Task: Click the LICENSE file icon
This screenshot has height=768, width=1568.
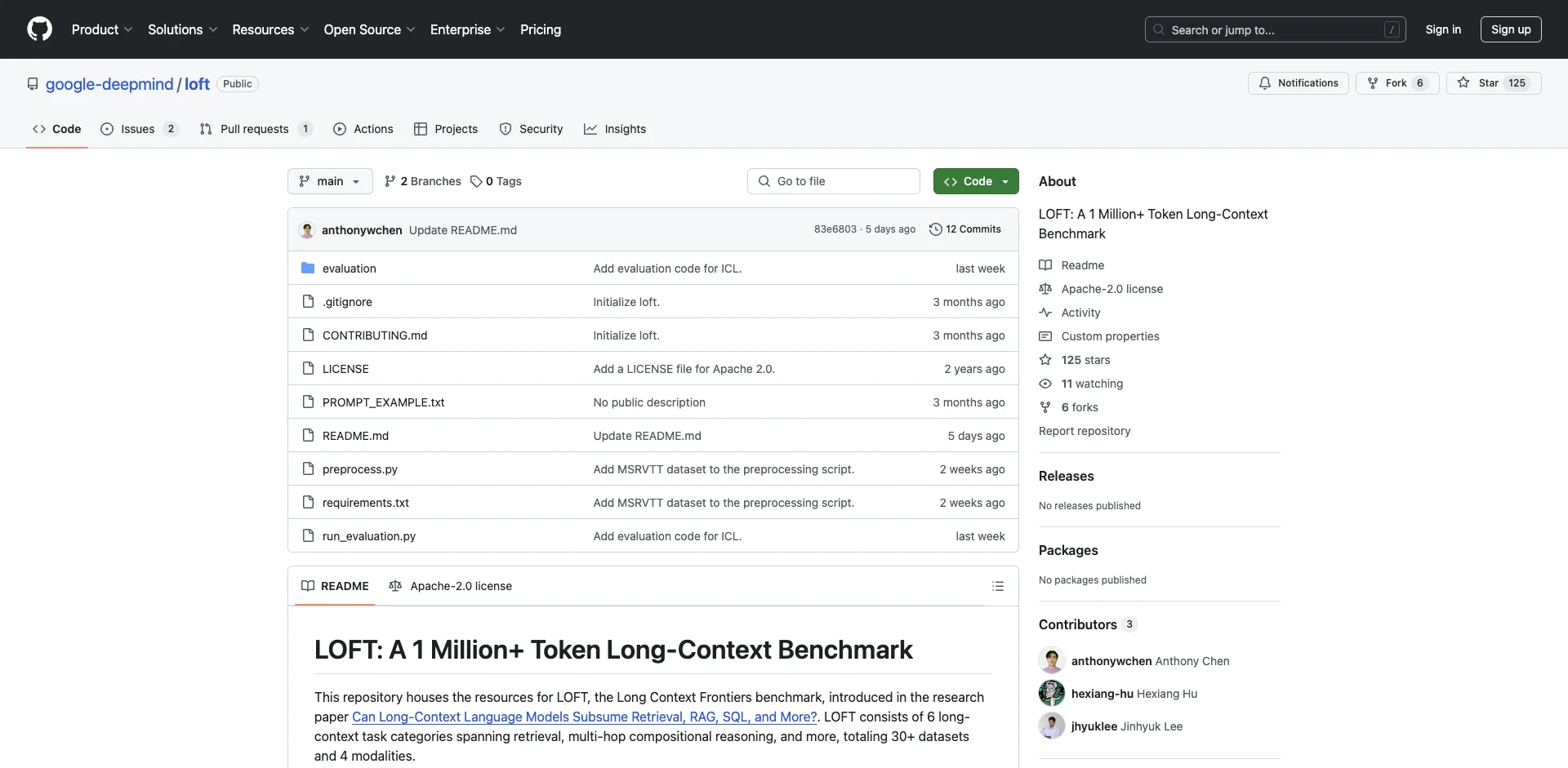Action: click(x=308, y=368)
